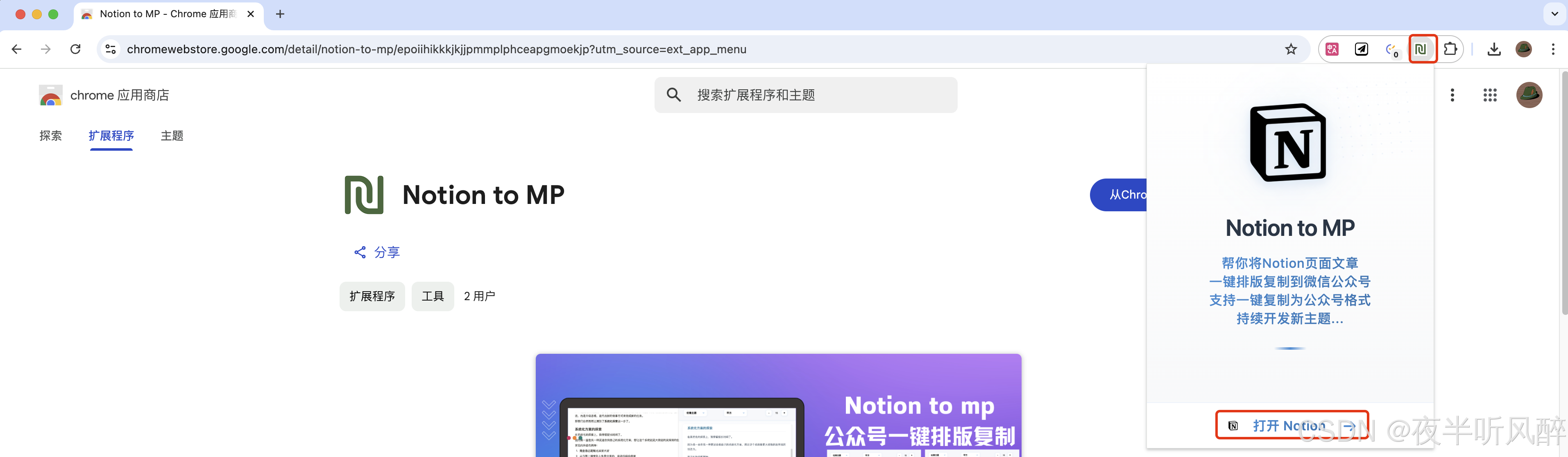This screenshot has width=1568, height=457.
Task: Open Chrome three-dot menu in toolbar
Action: tap(1553, 49)
